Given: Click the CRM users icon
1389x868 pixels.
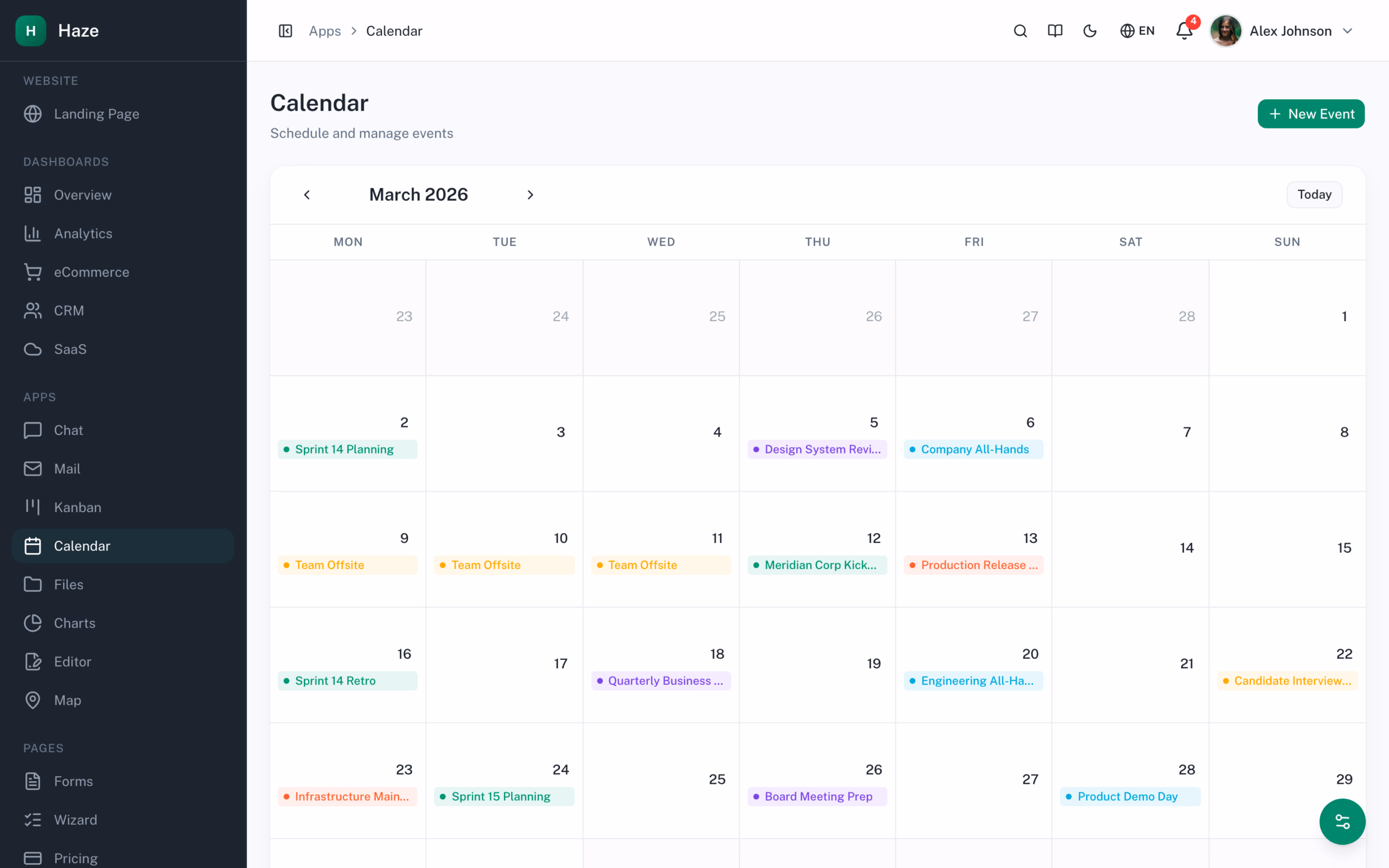Looking at the screenshot, I should (33, 310).
